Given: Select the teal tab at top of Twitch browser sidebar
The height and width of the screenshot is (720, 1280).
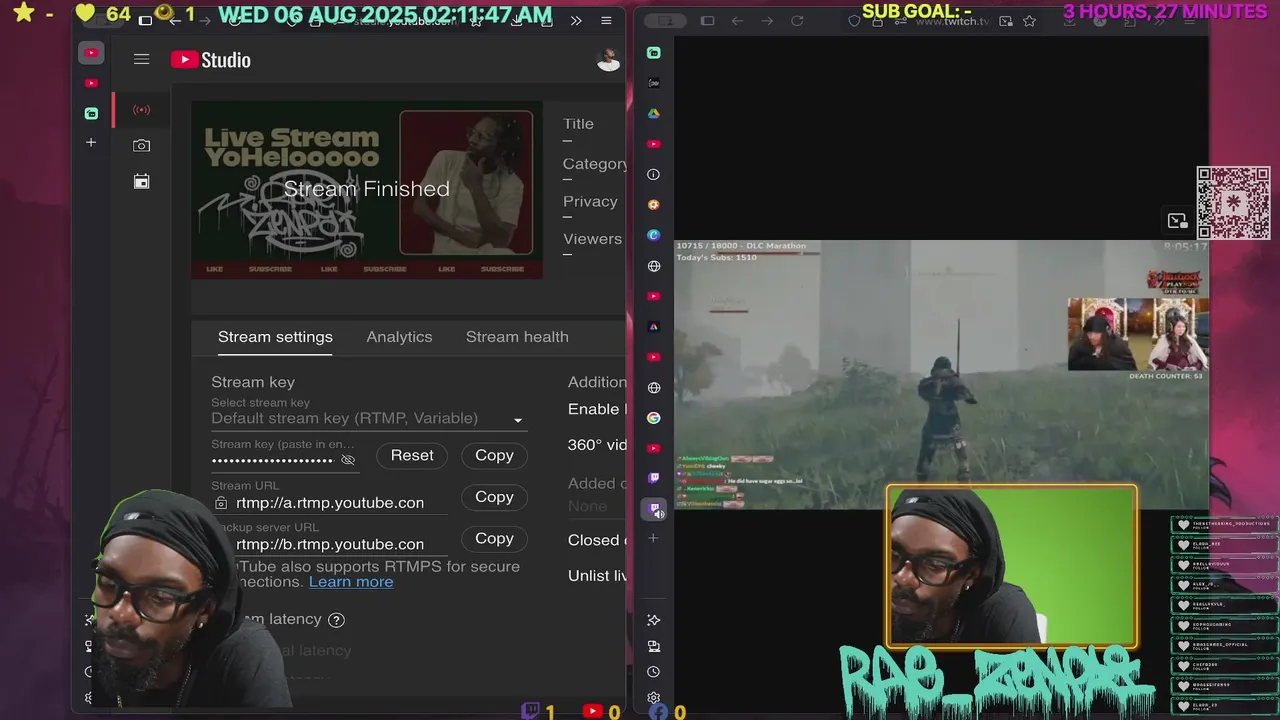Looking at the screenshot, I should (654, 53).
